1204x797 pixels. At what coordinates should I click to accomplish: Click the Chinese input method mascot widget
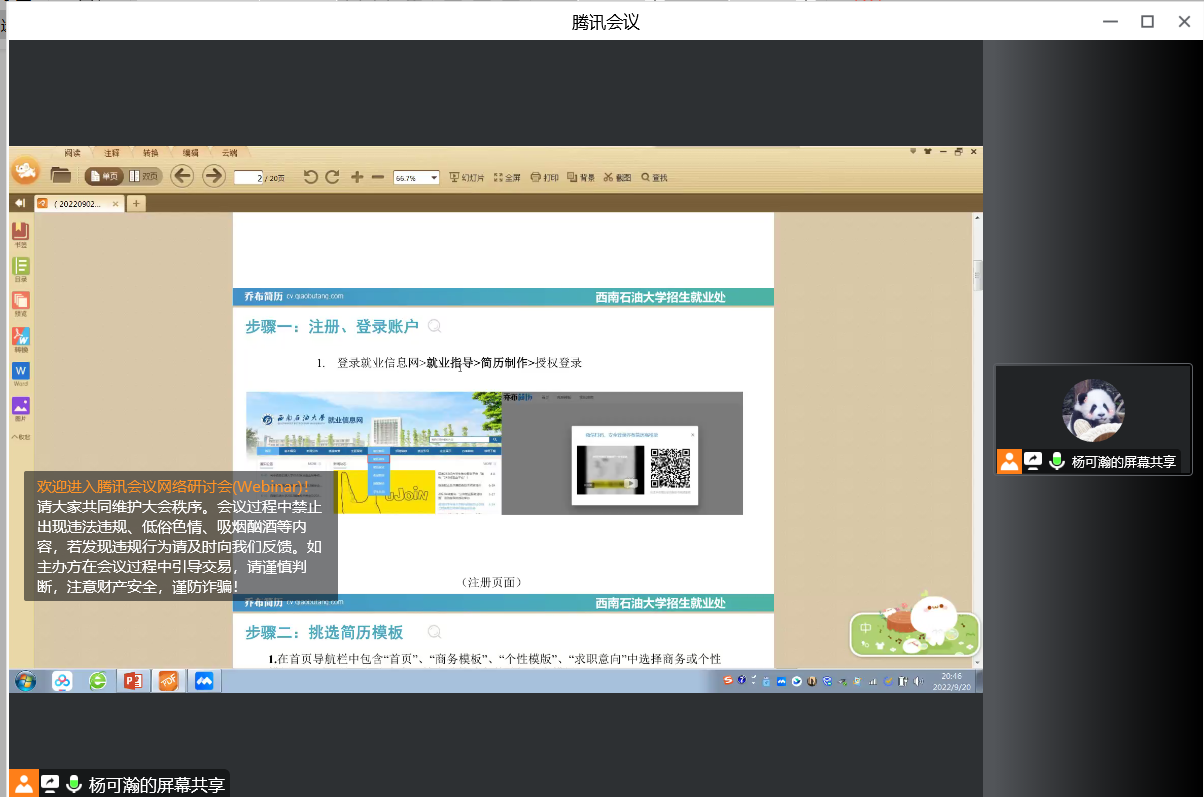(914, 626)
